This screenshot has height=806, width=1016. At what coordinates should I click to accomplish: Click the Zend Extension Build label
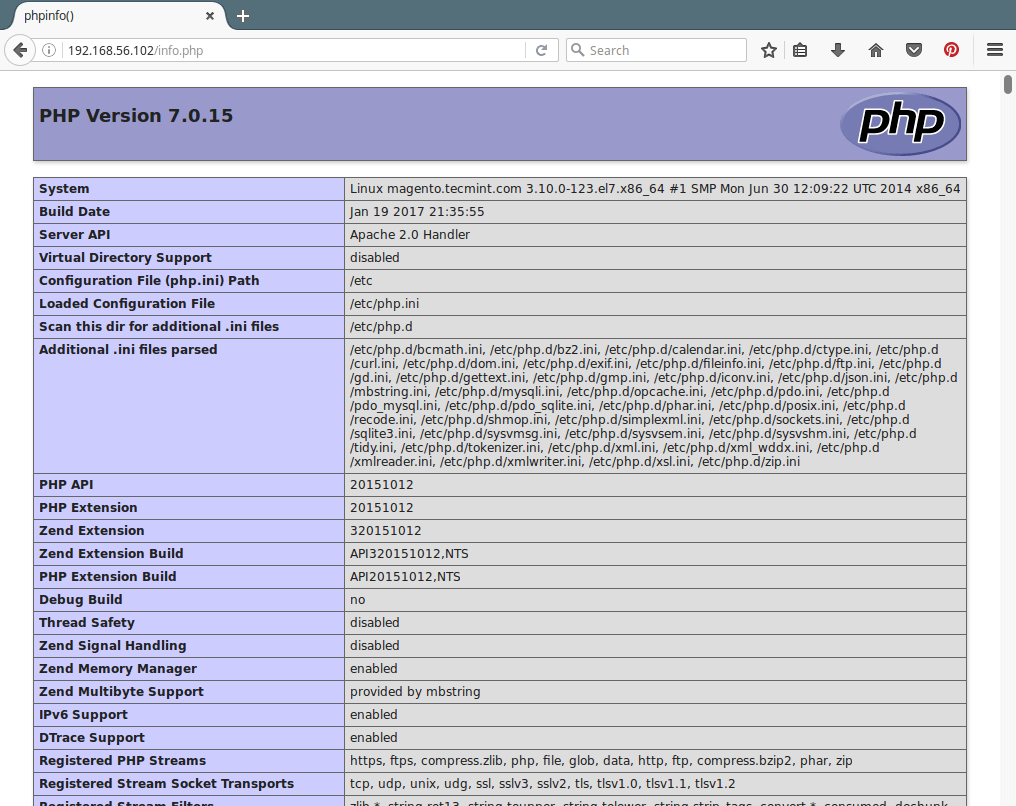tap(111, 554)
